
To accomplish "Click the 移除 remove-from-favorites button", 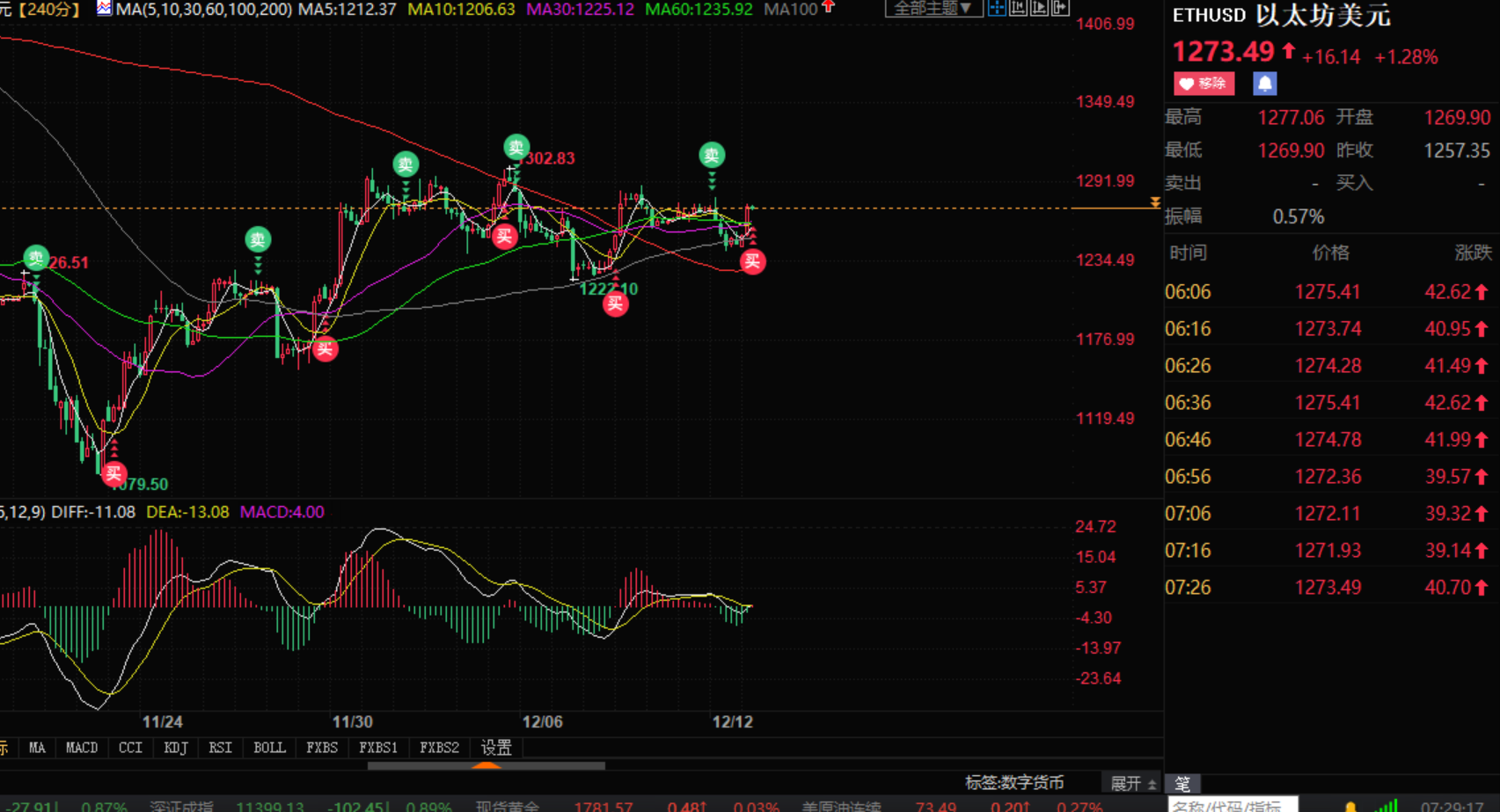I will [1204, 84].
